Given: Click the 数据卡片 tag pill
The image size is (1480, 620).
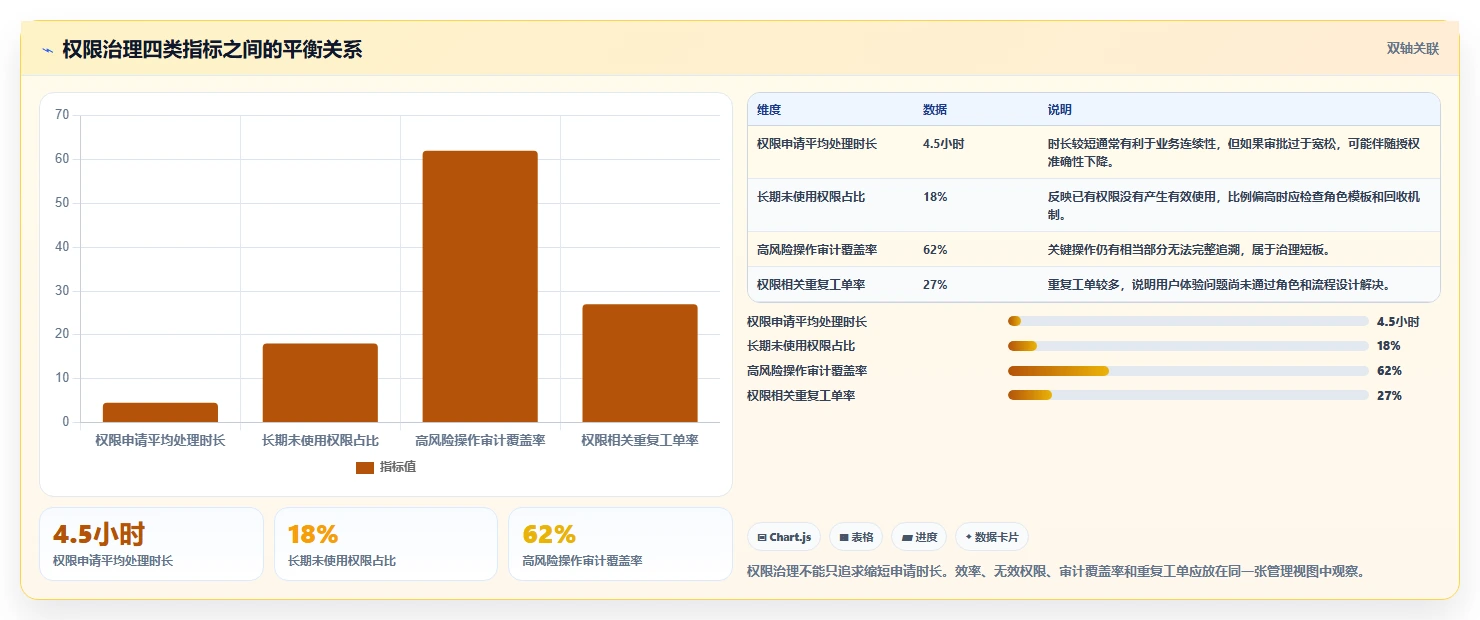Looking at the screenshot, I should click(x=992, y=537).
